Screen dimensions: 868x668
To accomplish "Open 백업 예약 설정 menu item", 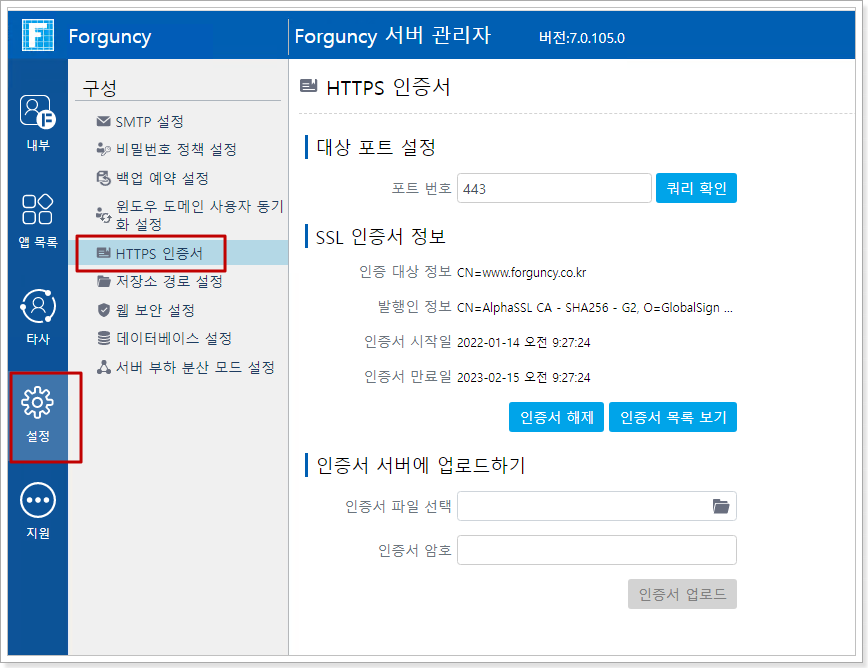I will pyautogui.click(x=161, y=178).
